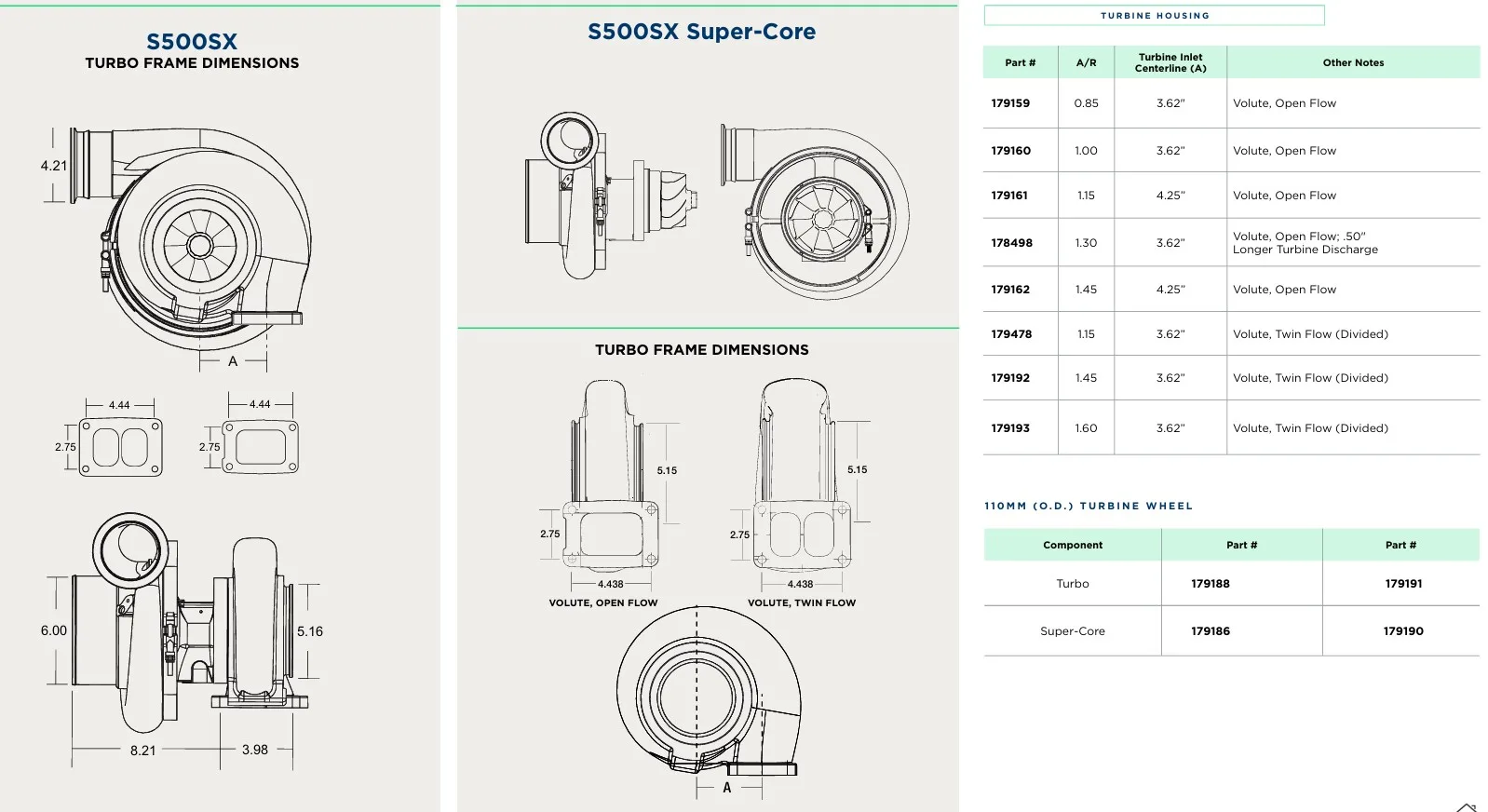
Task: Click the 110MM (O.D.) TURBINE WHEEL heading
Action: click(x=1089, y=506)
